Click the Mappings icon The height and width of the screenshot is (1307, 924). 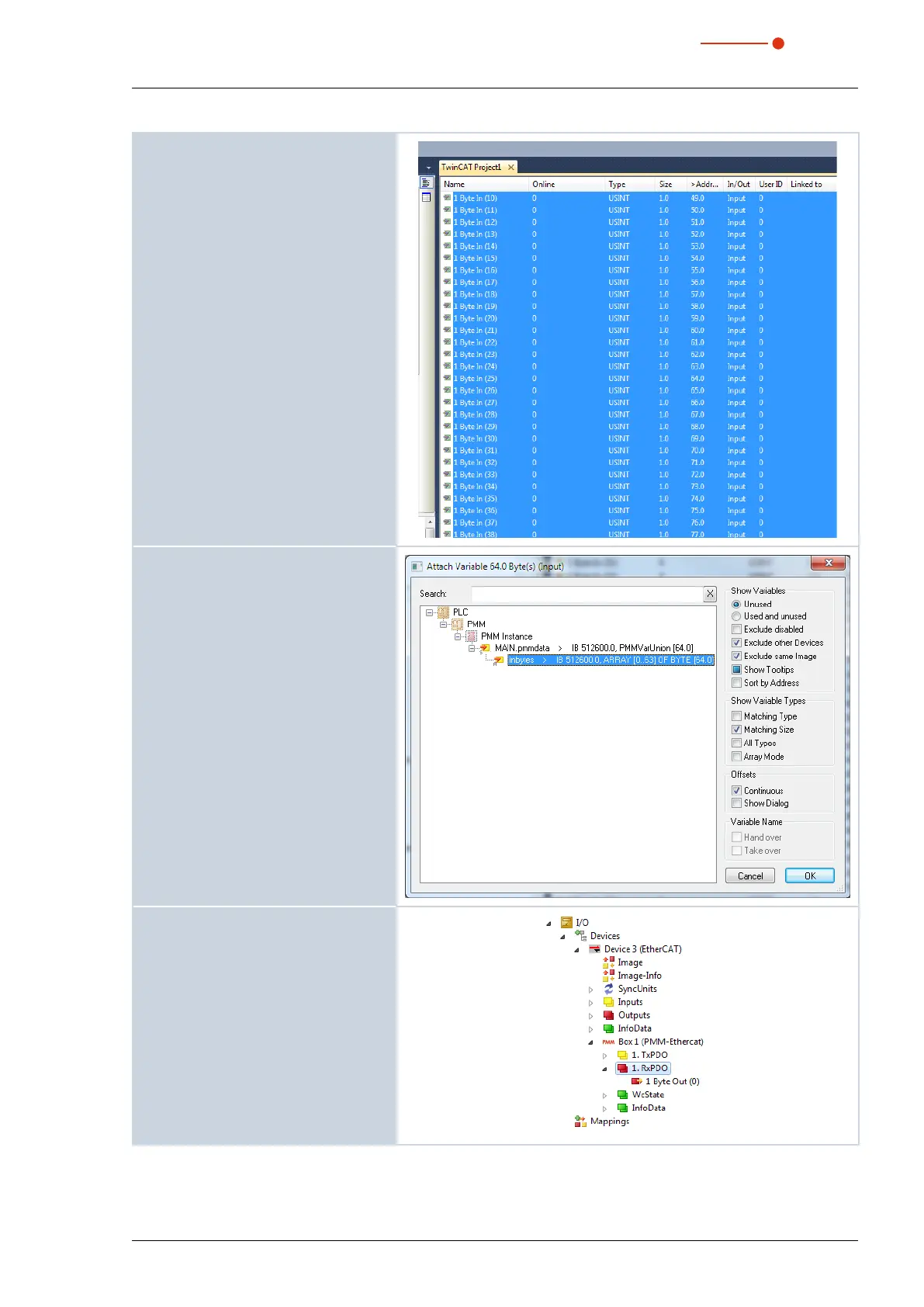coord(580,1121)
